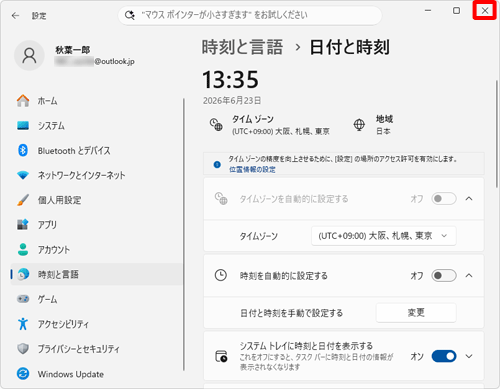Select the System monitor icon

pyautogui.click(x=23, y=126)
